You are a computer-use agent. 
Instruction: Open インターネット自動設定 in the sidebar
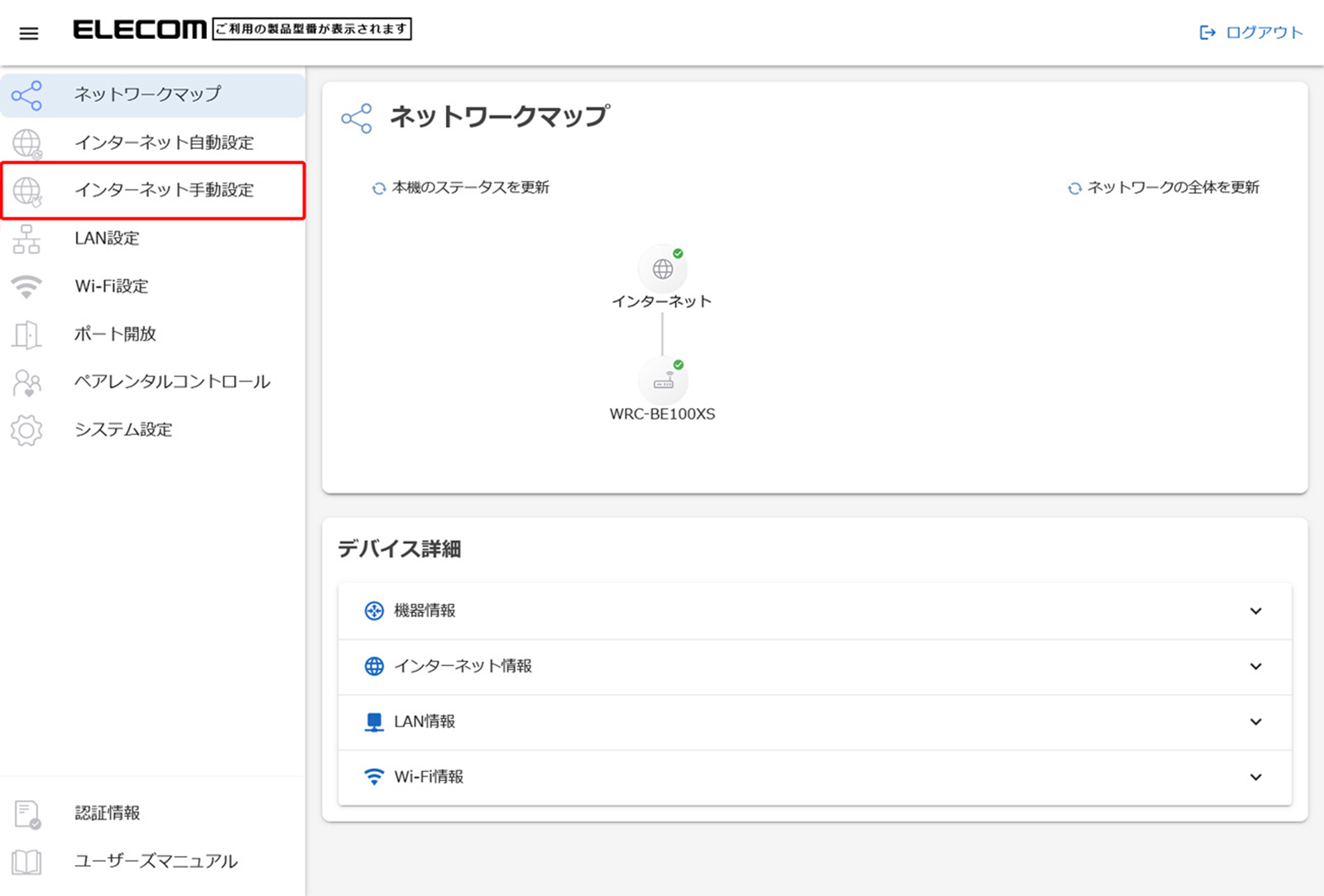pyautogui.click(x=164, y=143)
